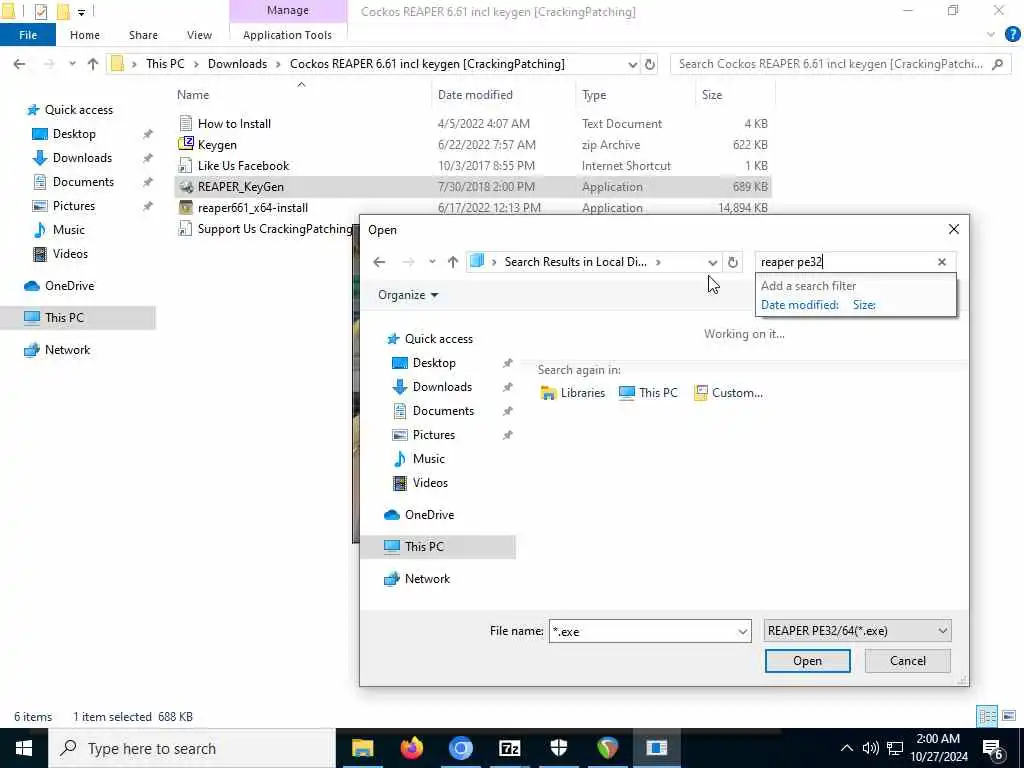The image size is (1024, 768).
Task: Select Network in Explorer navigation pane
Action: click(67, 350)
